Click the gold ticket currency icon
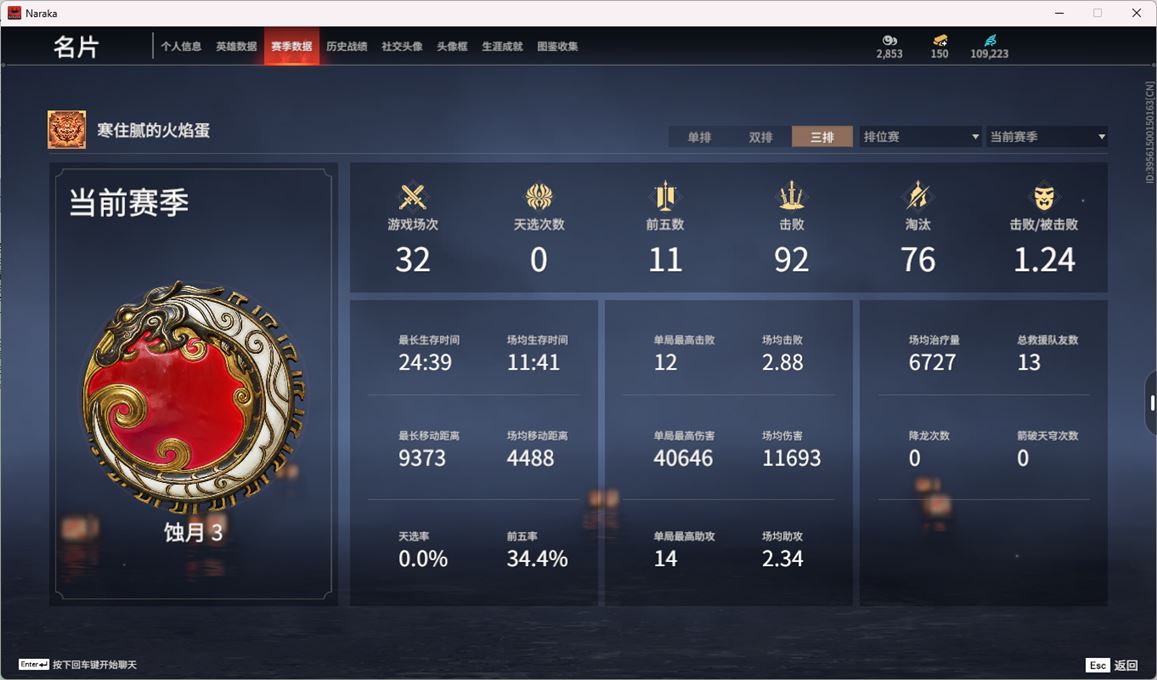 tap(939, 40)
